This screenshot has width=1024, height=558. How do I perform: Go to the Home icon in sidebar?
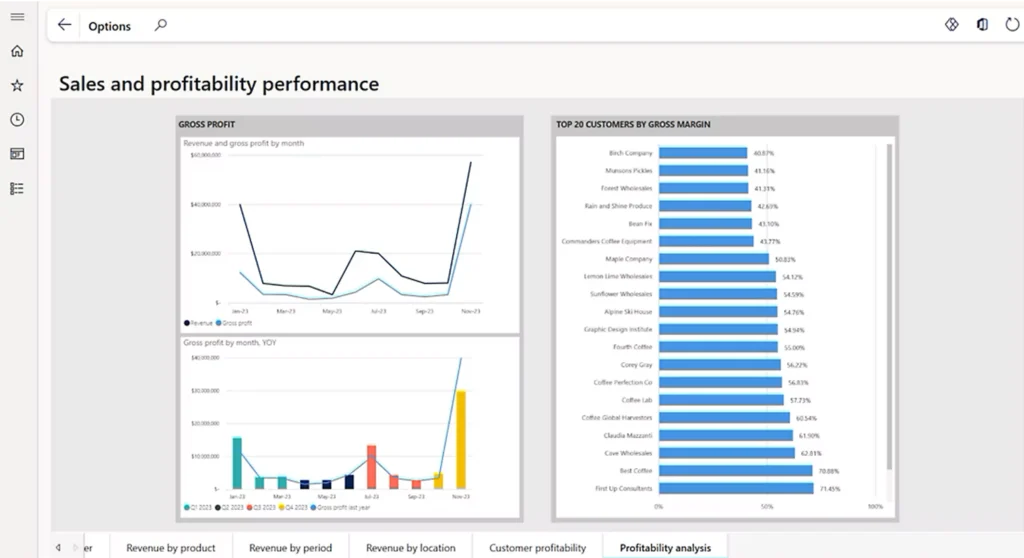(17, 51)
